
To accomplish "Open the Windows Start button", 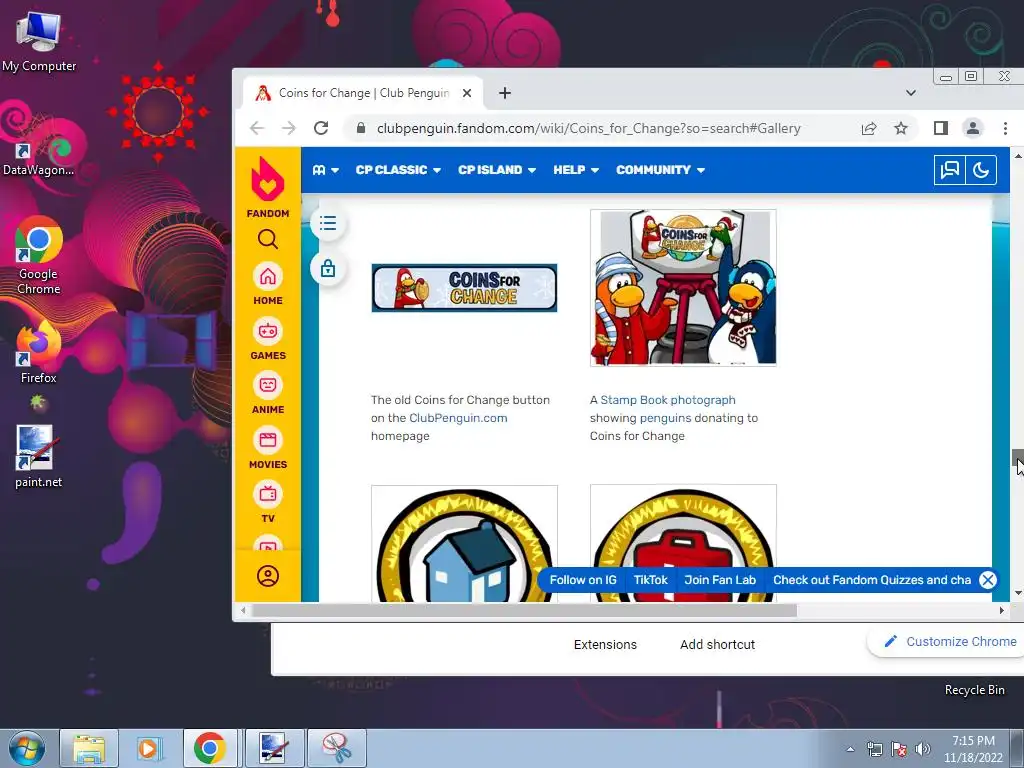I will tap(27, 748).
